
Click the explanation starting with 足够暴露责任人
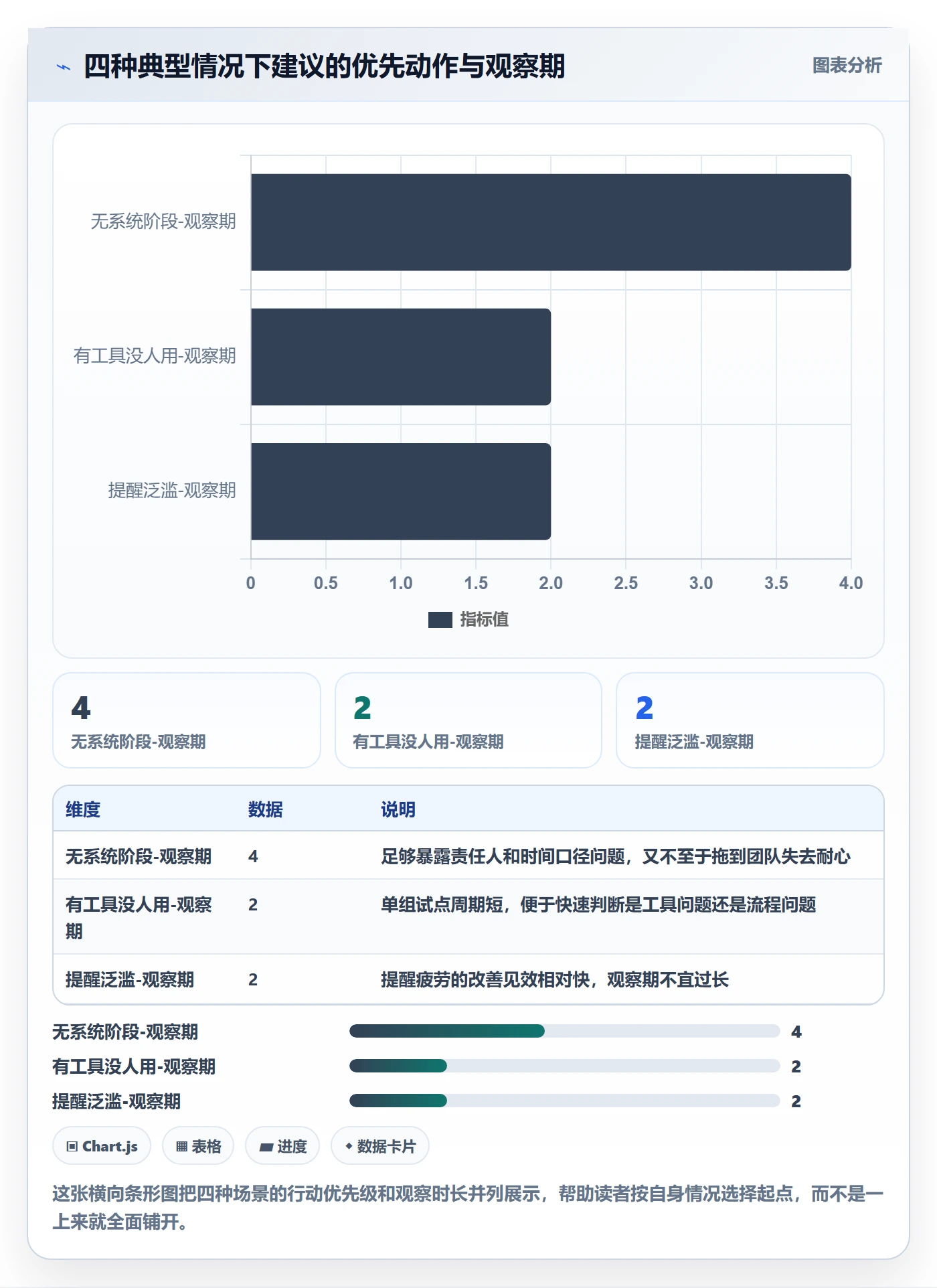616,856
